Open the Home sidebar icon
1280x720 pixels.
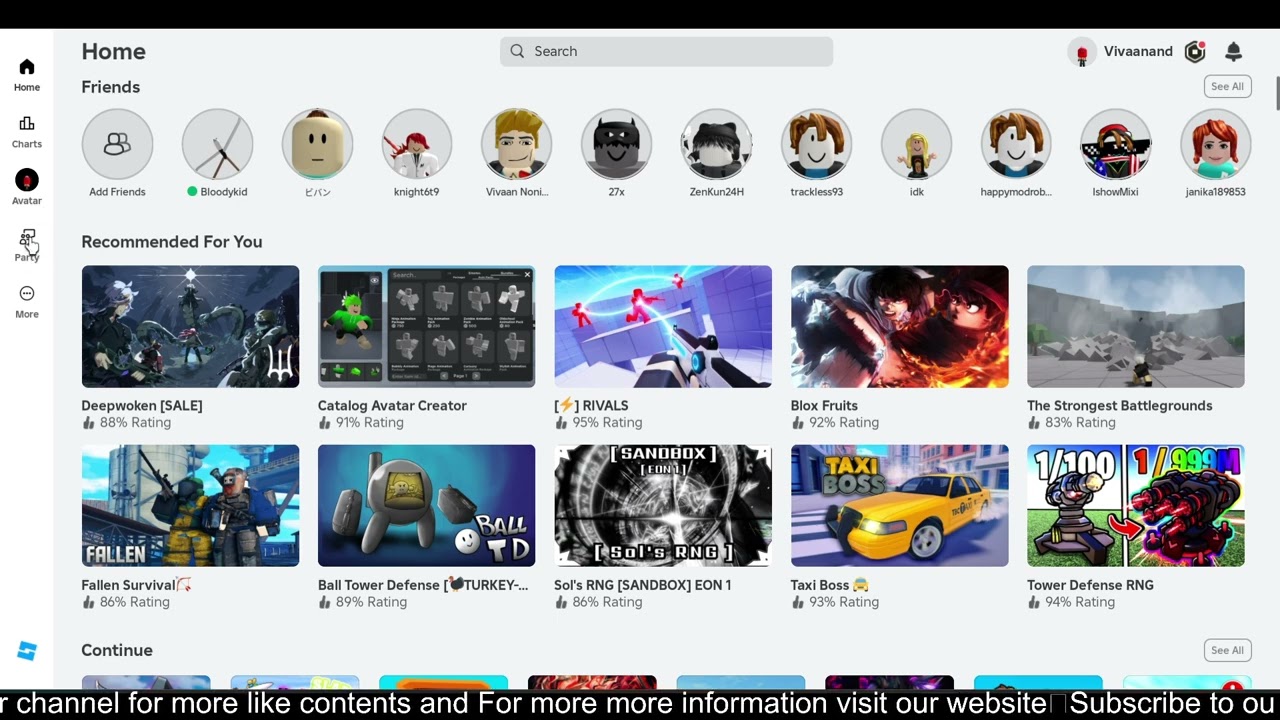point(27,67)
